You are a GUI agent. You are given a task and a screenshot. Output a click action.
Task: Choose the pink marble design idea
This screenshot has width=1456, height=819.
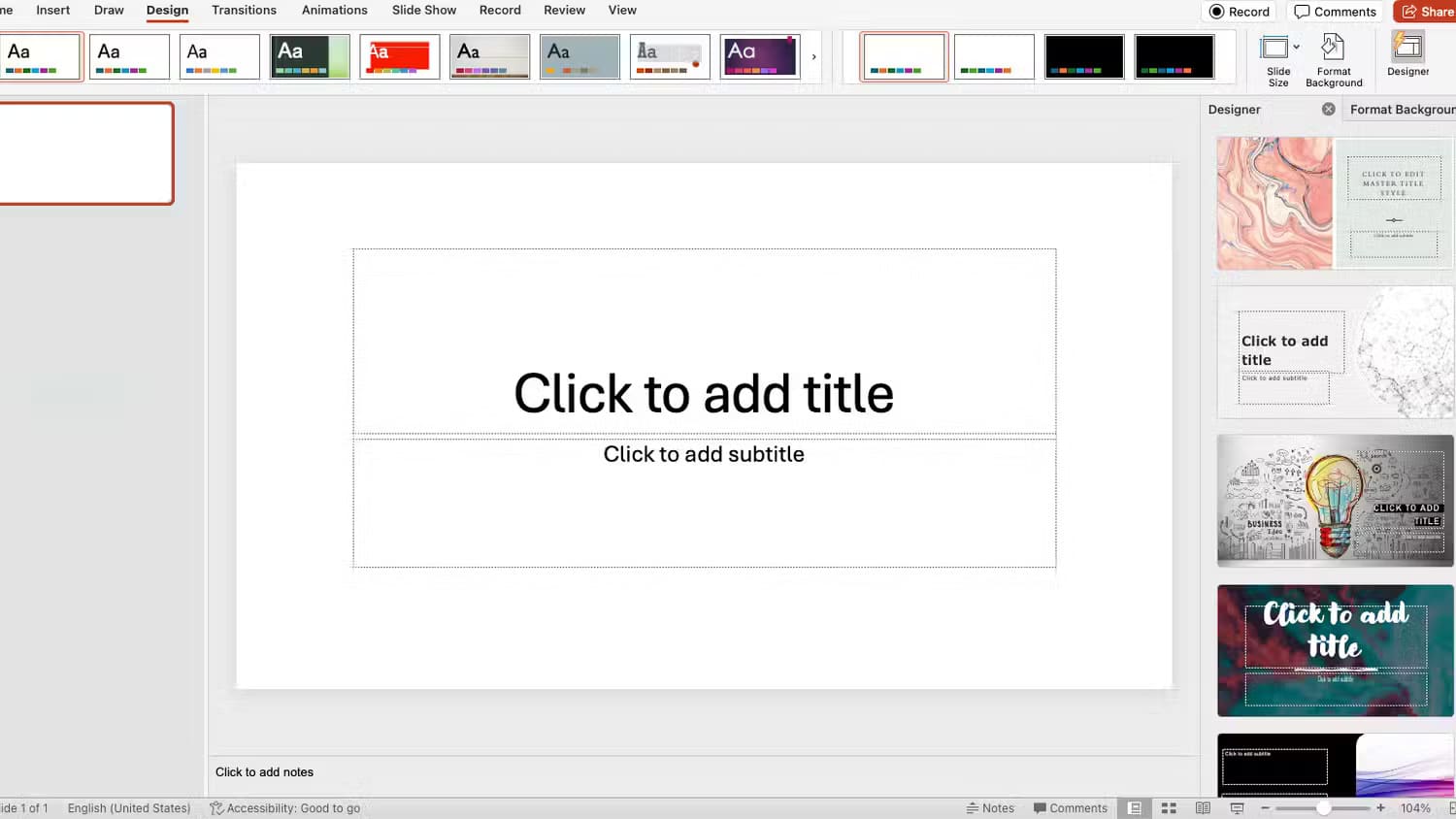[1335, 203]
